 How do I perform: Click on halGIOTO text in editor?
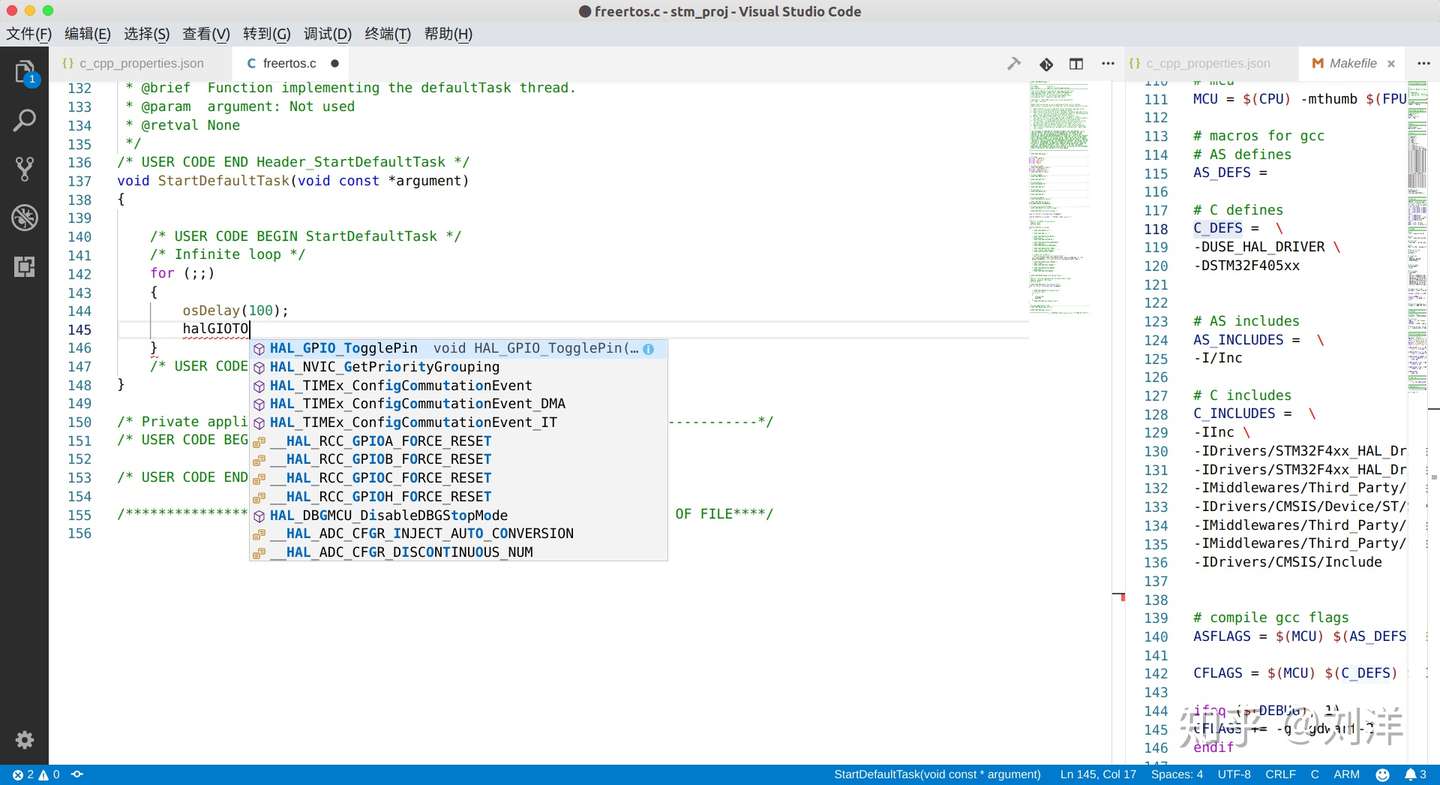[x=215, y=330]
